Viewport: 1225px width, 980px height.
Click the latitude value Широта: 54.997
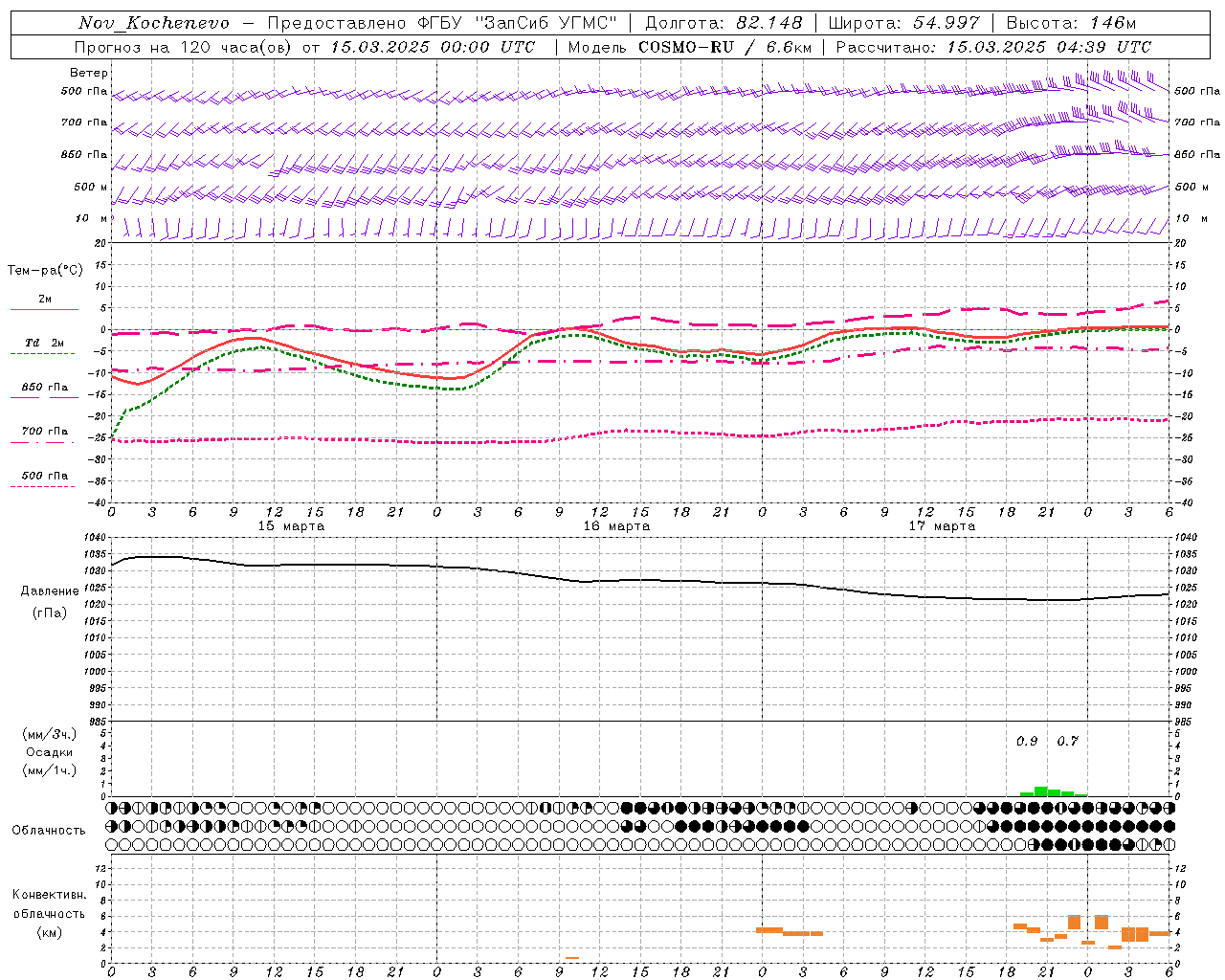click(904, 23)
